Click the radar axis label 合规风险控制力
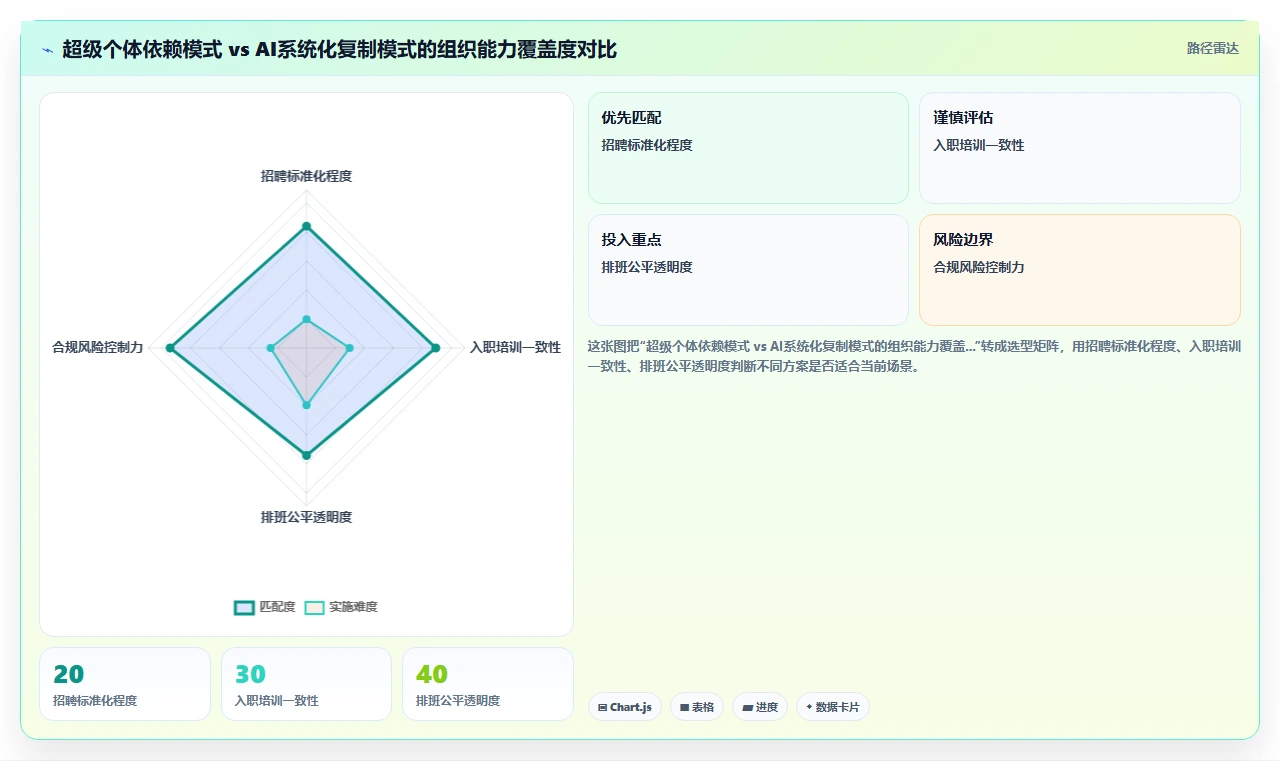This screenshot has height=761, width=1280. (x=97, y=347)
